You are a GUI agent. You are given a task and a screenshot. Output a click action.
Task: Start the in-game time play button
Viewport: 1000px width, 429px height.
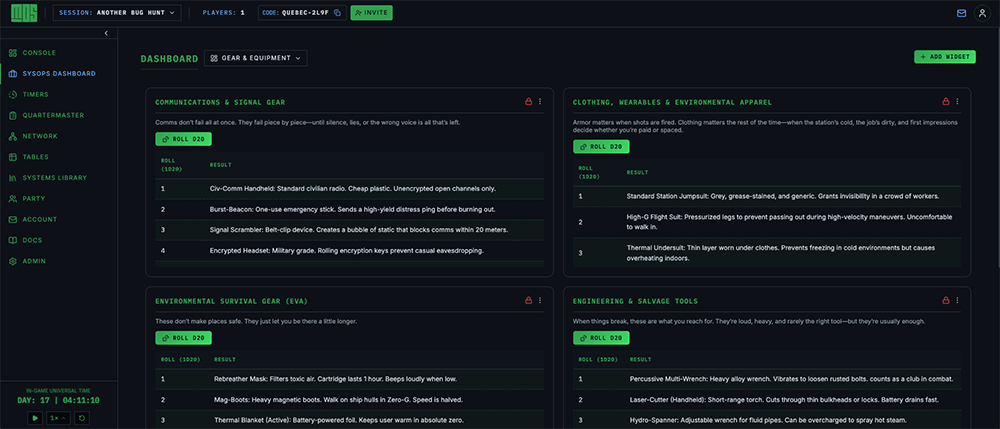click(34, 417)
